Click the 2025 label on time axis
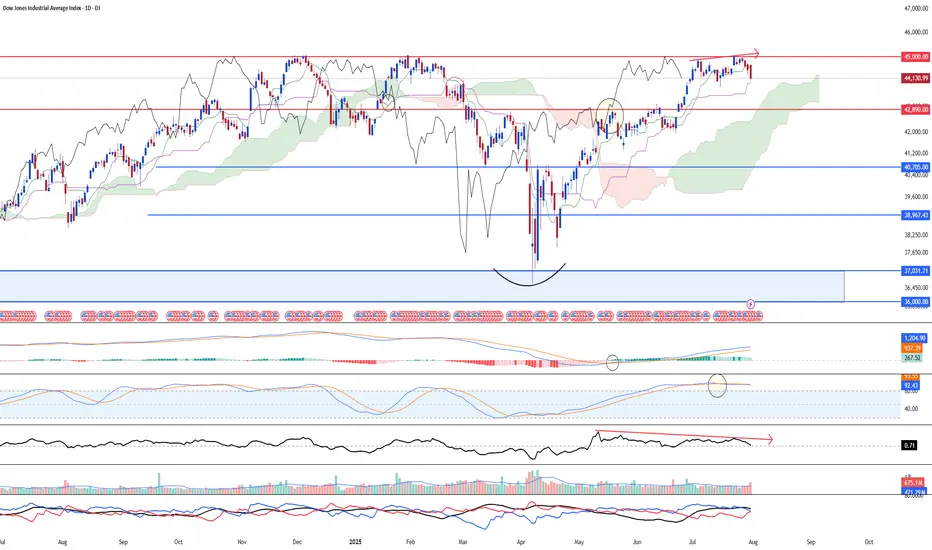Image resolution: width=932 pixels, height=550 pixels. click(355, 542)
